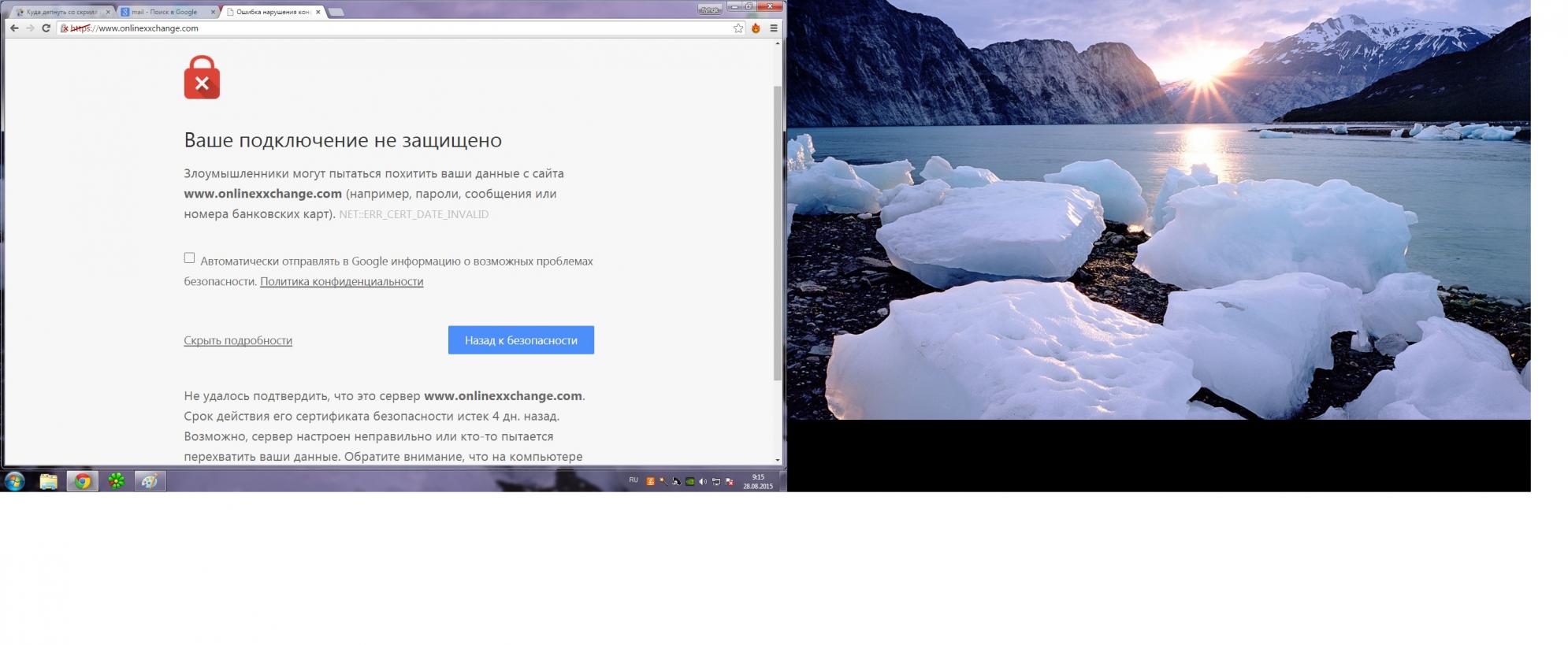Open the 'Политика конфиденциальности' link
This screenshot has height=645, width=1568.
(341, 282)
